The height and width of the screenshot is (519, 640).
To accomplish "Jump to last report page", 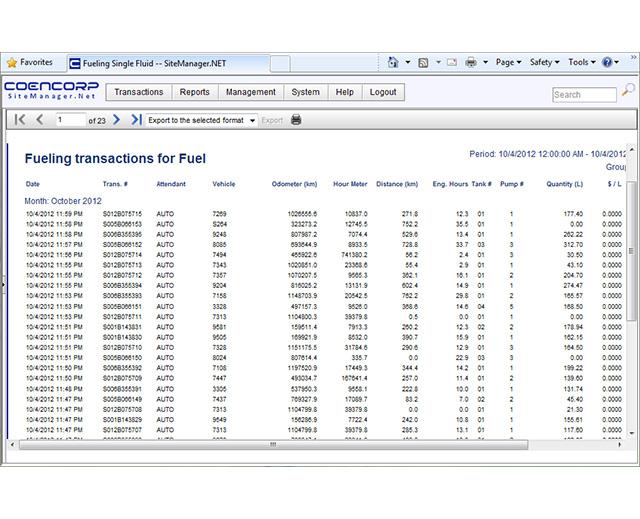I will tap(136, 120).
